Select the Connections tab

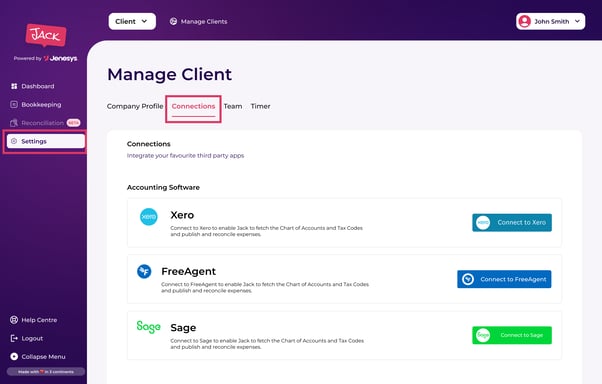pos(194,106)
